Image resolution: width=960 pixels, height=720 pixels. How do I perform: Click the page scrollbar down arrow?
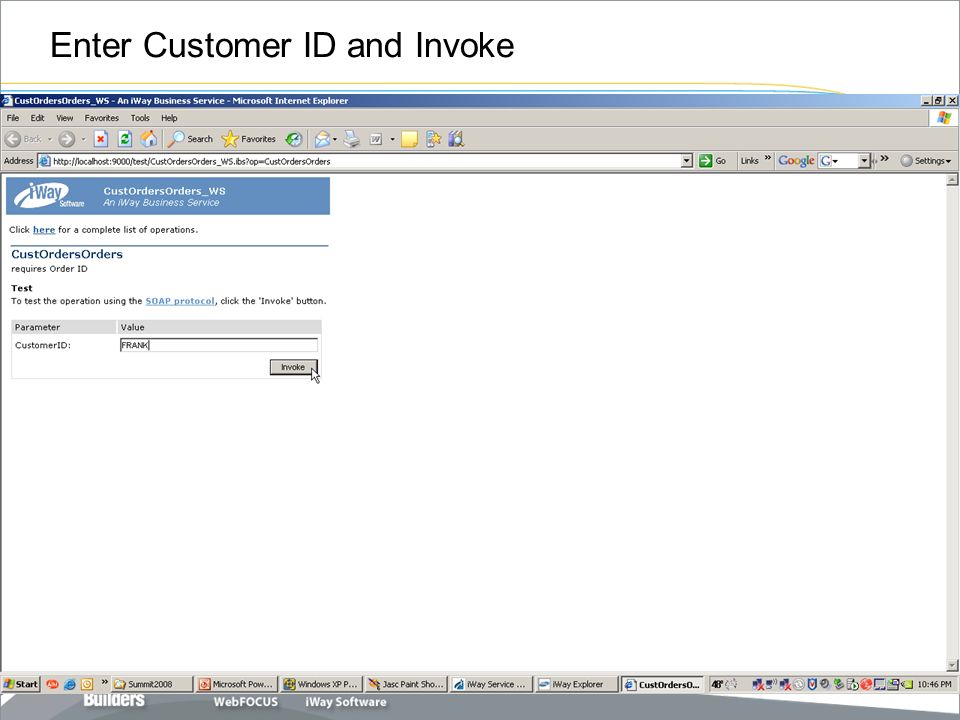(952, 665)
